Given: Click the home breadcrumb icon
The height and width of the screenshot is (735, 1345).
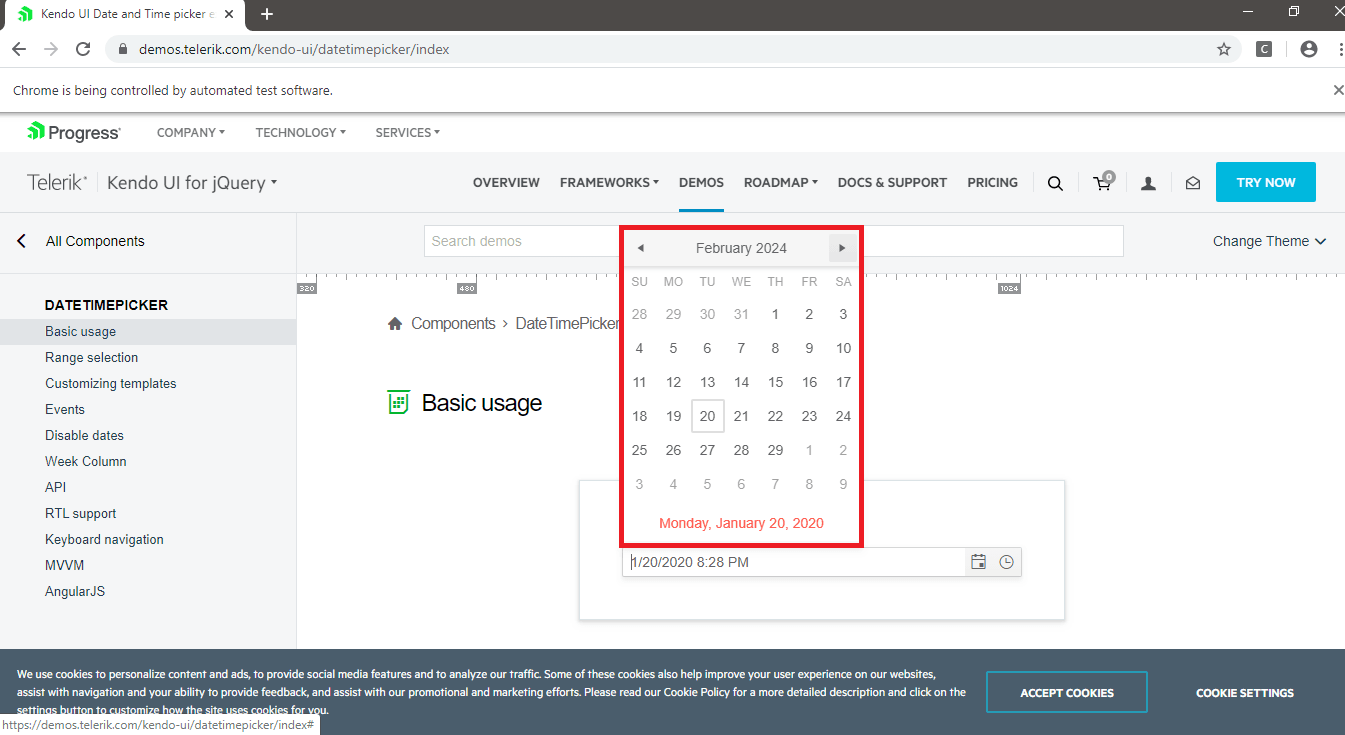Looking at the screenshot, I should (x=395, y=324).
